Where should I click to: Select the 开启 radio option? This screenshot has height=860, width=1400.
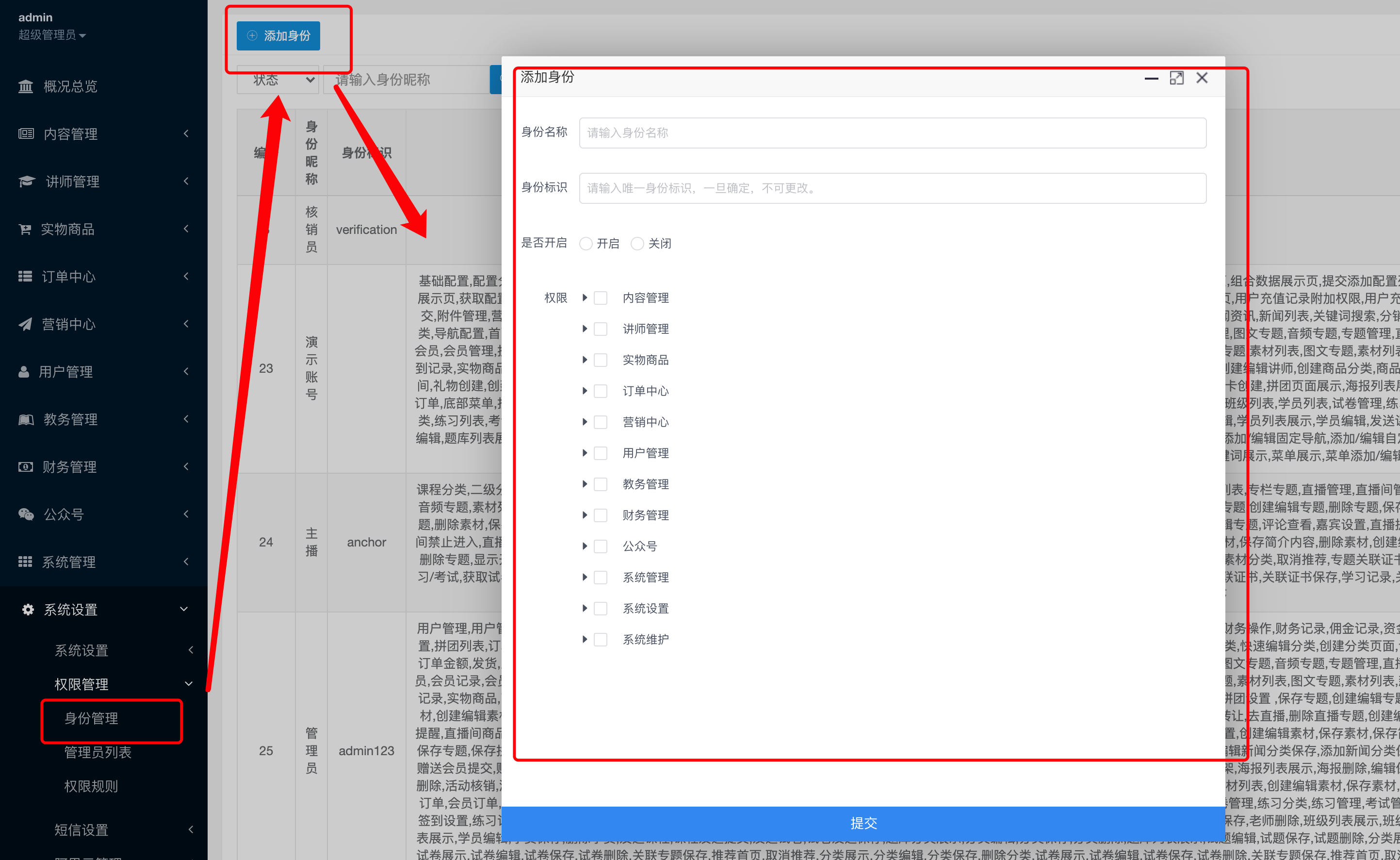pos(586,244)
